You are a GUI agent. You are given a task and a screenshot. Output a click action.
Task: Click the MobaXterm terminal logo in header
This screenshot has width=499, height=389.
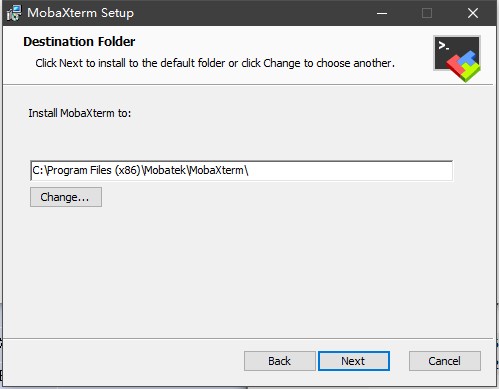point(457,59)
